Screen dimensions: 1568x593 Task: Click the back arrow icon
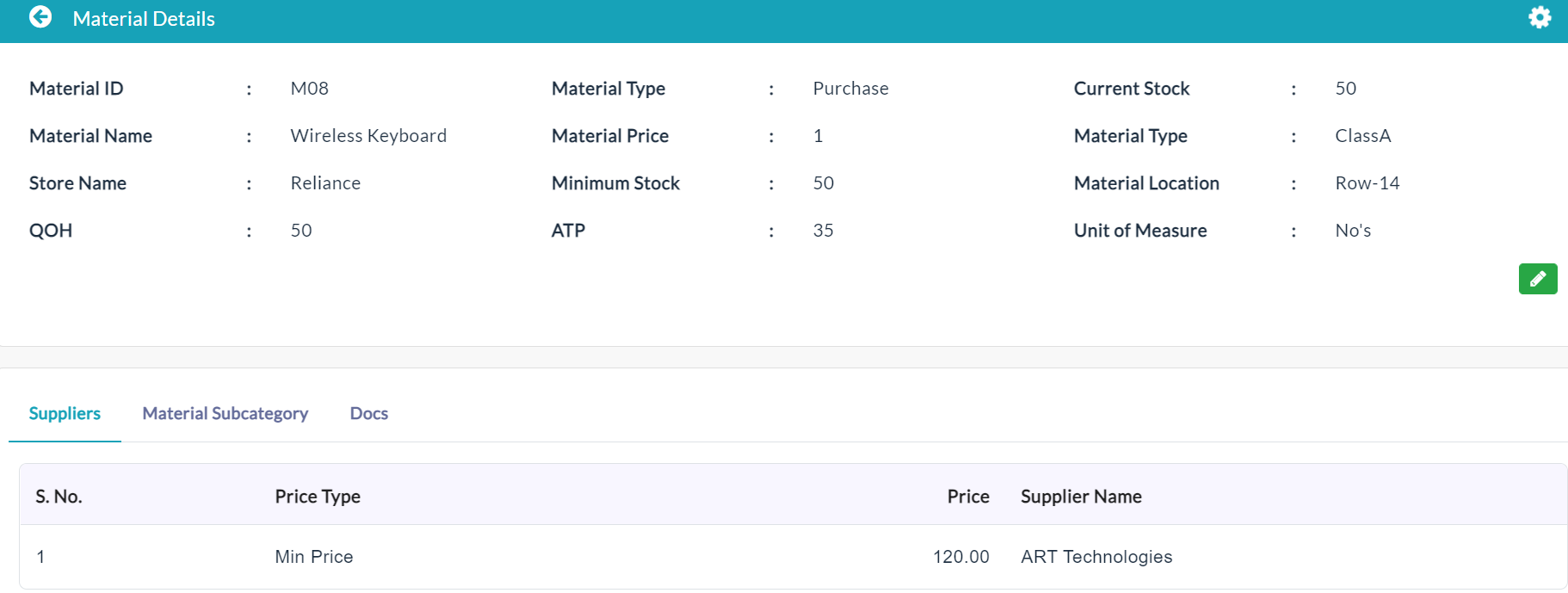click(x=40, y=17)
